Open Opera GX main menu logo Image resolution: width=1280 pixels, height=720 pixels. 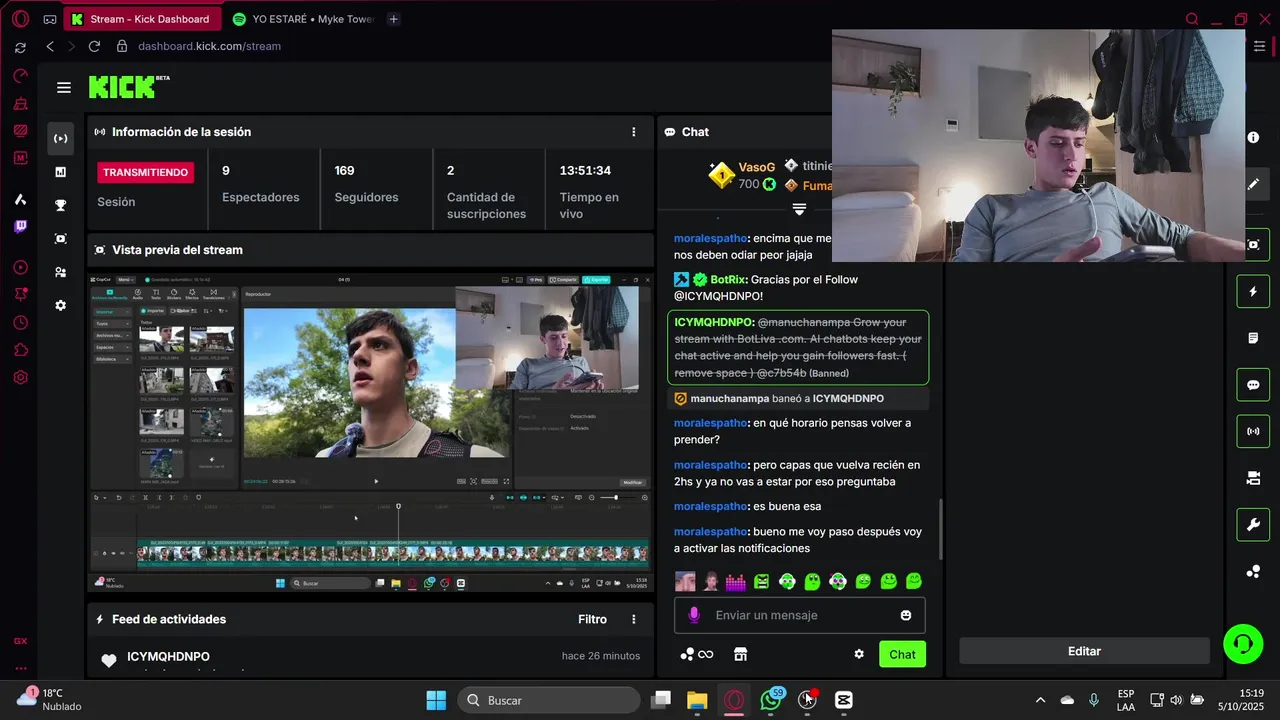[x=20, y=19]
